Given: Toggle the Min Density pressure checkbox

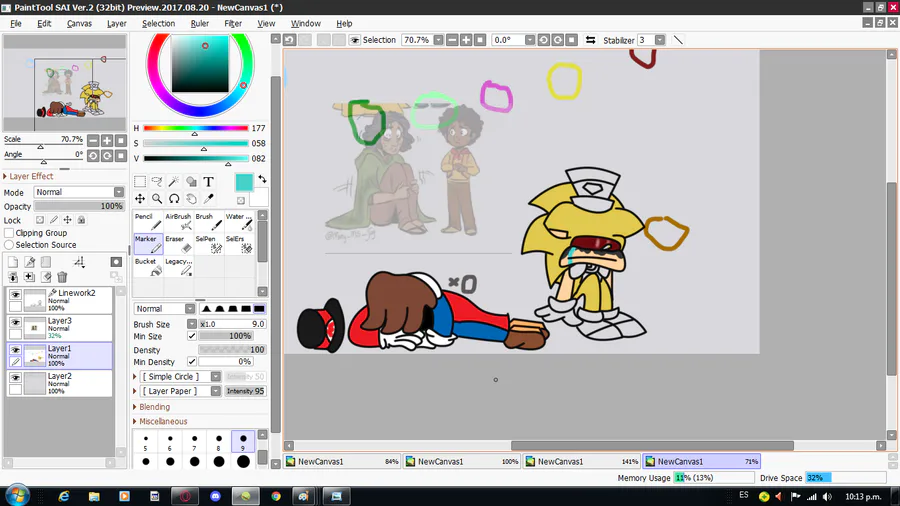Looking at the screenshot, I should [192, 361].
